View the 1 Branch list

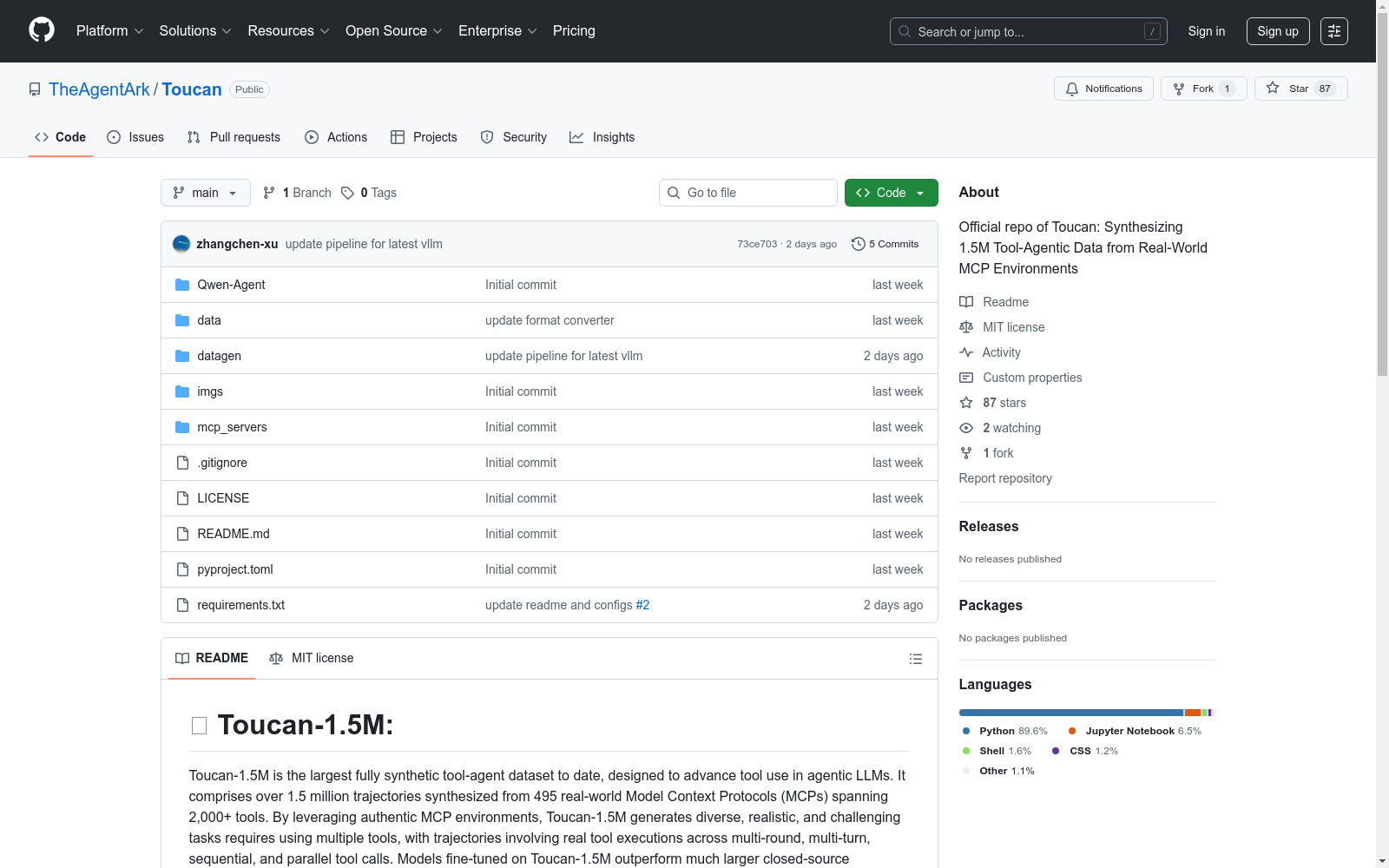(x=297, y=193)
